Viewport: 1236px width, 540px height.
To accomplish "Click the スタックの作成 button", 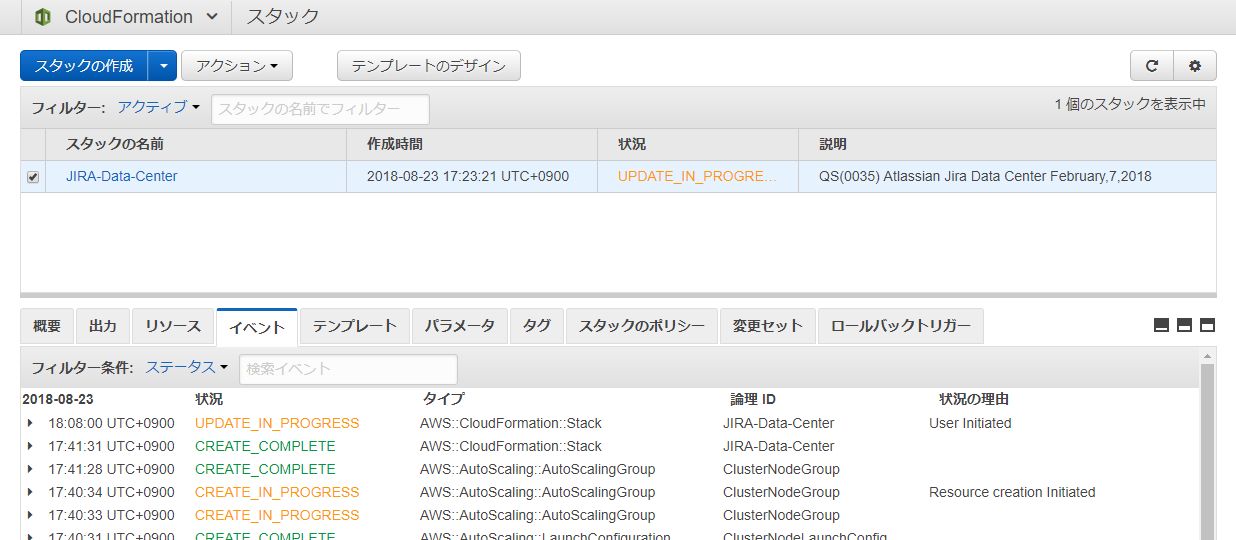I will point(84,66).
